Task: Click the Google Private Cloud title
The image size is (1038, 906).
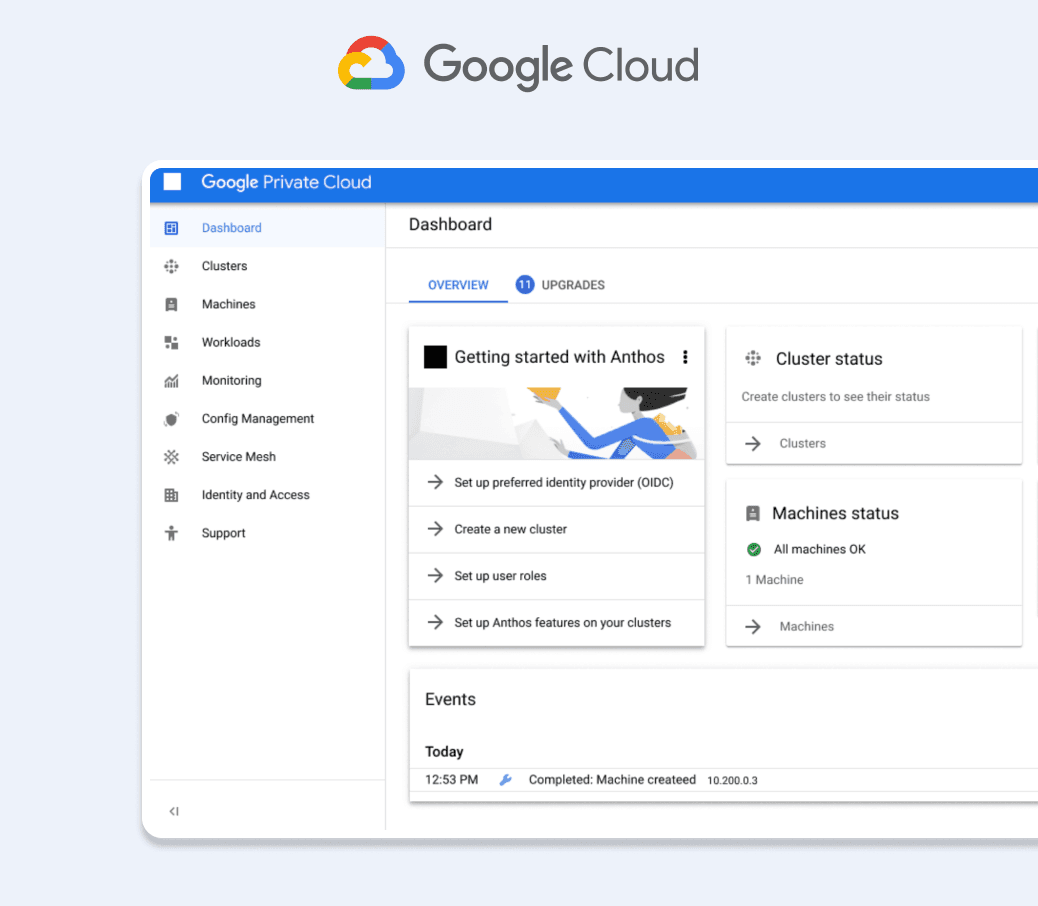Action: click(x=286, y=182)
